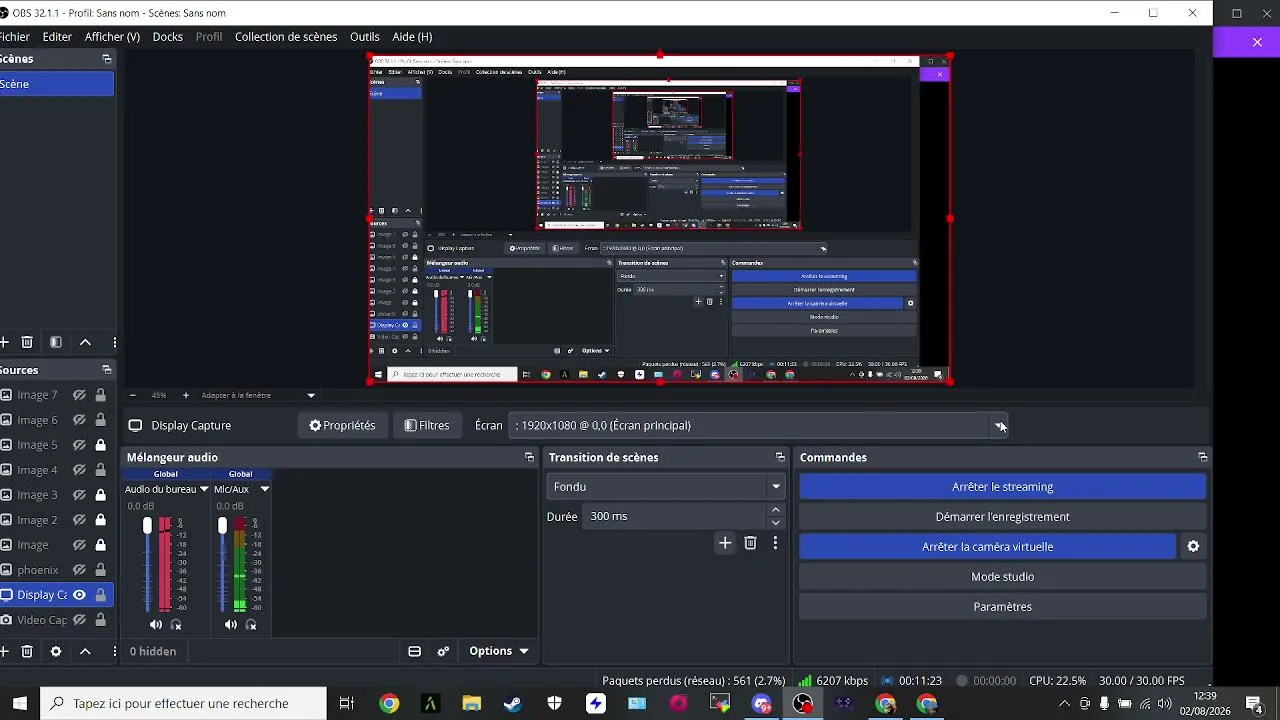This screenshot has width=1280, height=720.
Task: Add a scene transition with the plus
Action: (x=725, y=543)
